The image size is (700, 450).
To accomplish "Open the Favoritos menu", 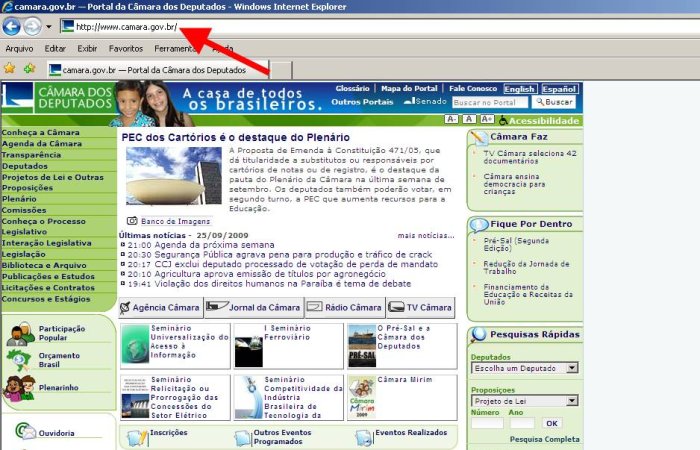I will tap(125, 48).
